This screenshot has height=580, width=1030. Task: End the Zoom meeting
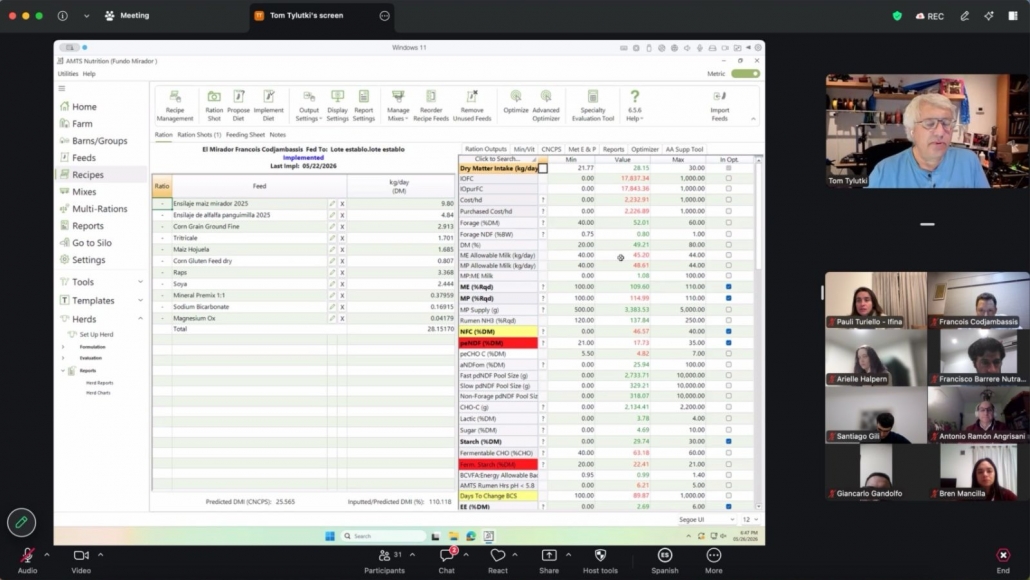1003,561
